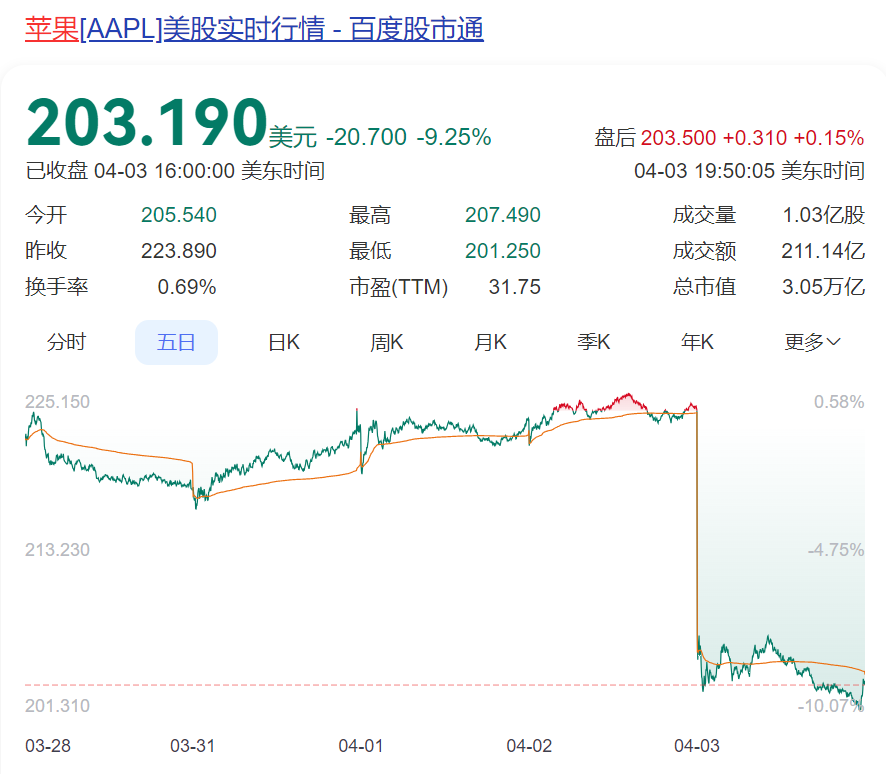This screenshot has width=886, height=774.
Task: Select the 五日 chart tab
Action: (176, 342)
